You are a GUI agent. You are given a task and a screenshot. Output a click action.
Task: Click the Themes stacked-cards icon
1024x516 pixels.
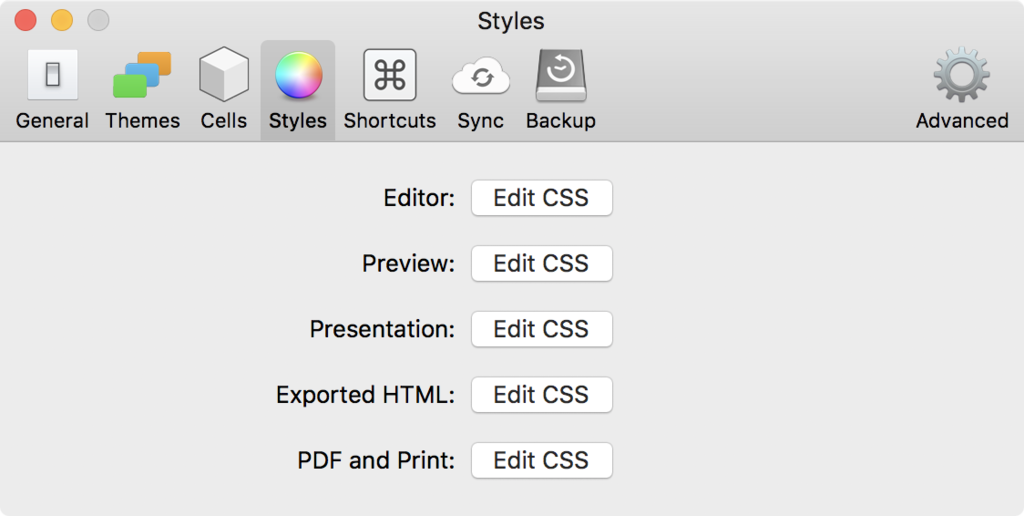click(142, 76)
